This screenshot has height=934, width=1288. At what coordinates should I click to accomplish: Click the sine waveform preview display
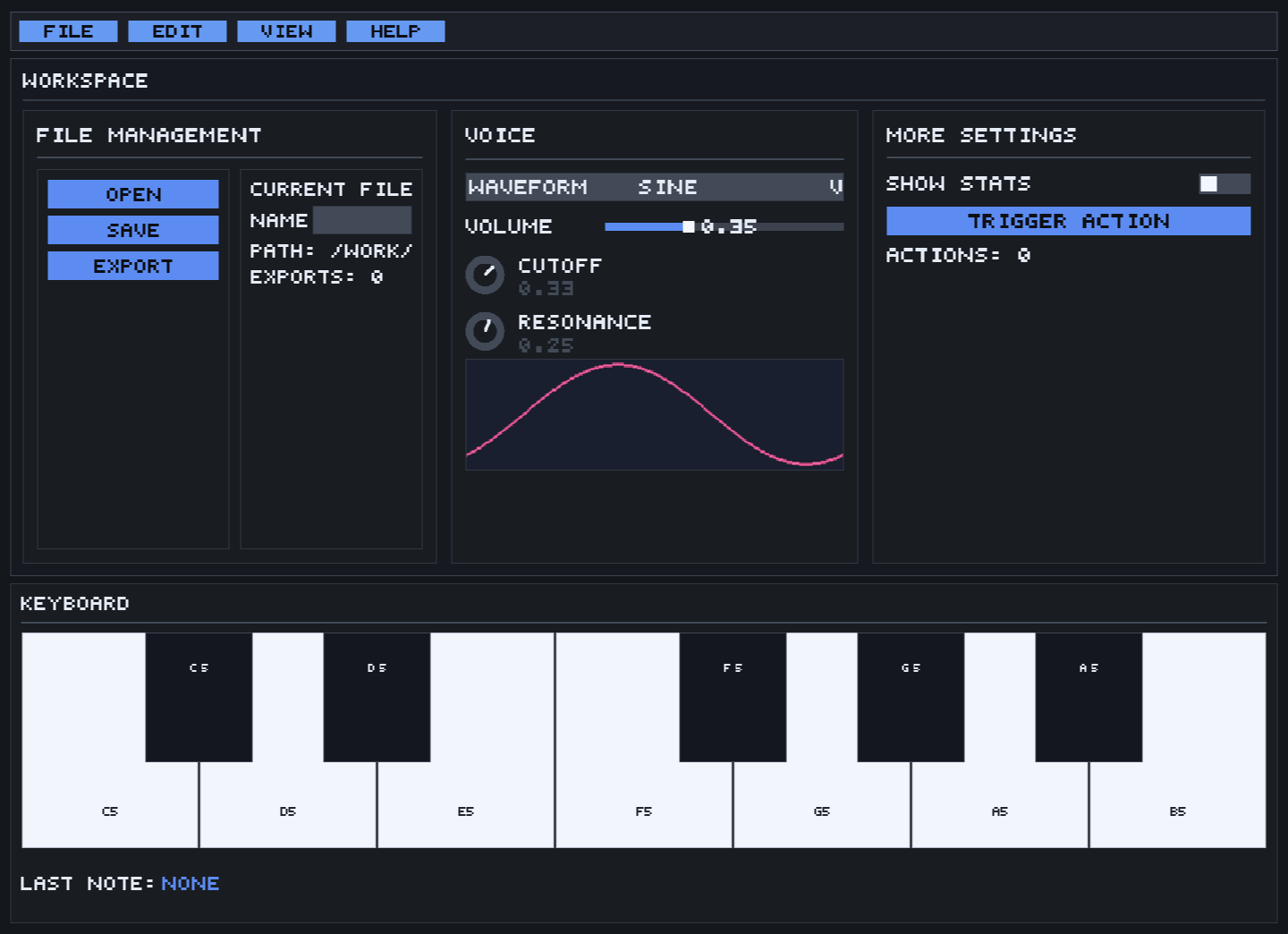(654, 414)
